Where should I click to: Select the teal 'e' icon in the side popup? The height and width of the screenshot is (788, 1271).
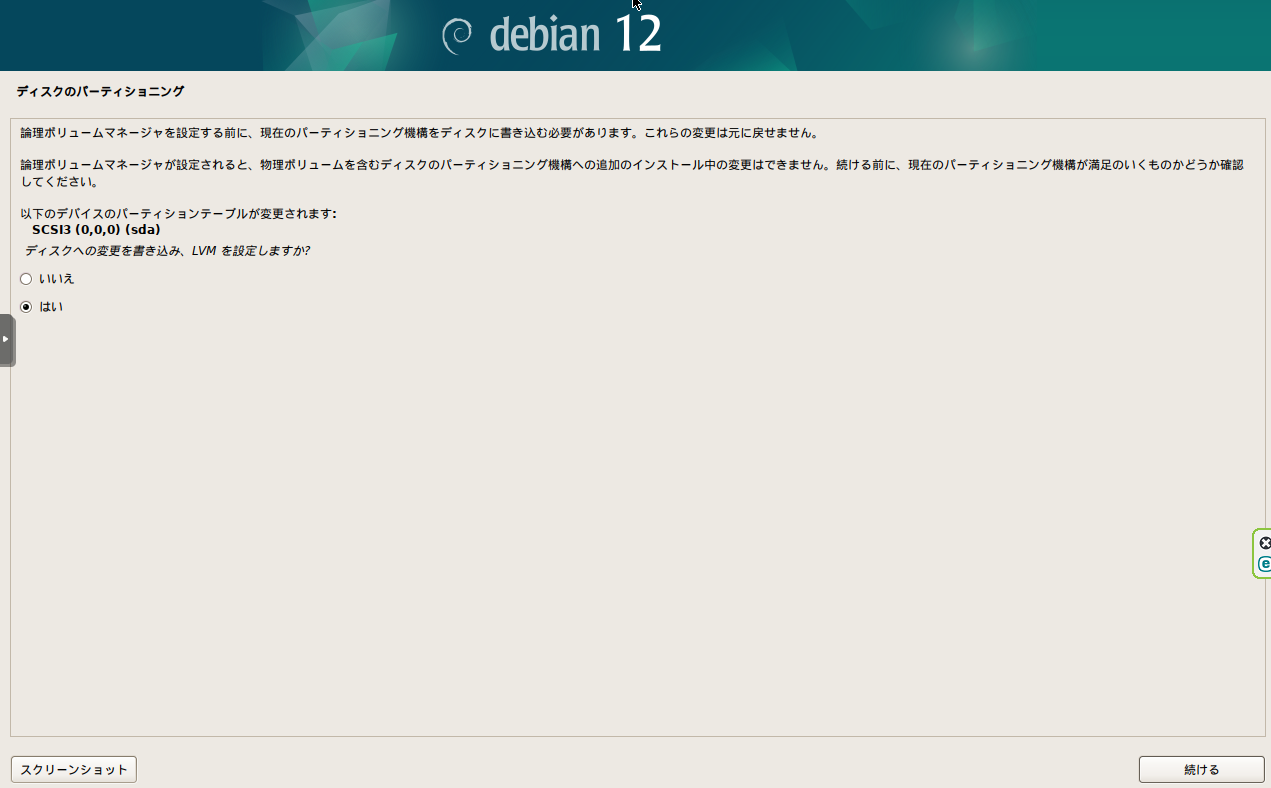[1263, 565]
